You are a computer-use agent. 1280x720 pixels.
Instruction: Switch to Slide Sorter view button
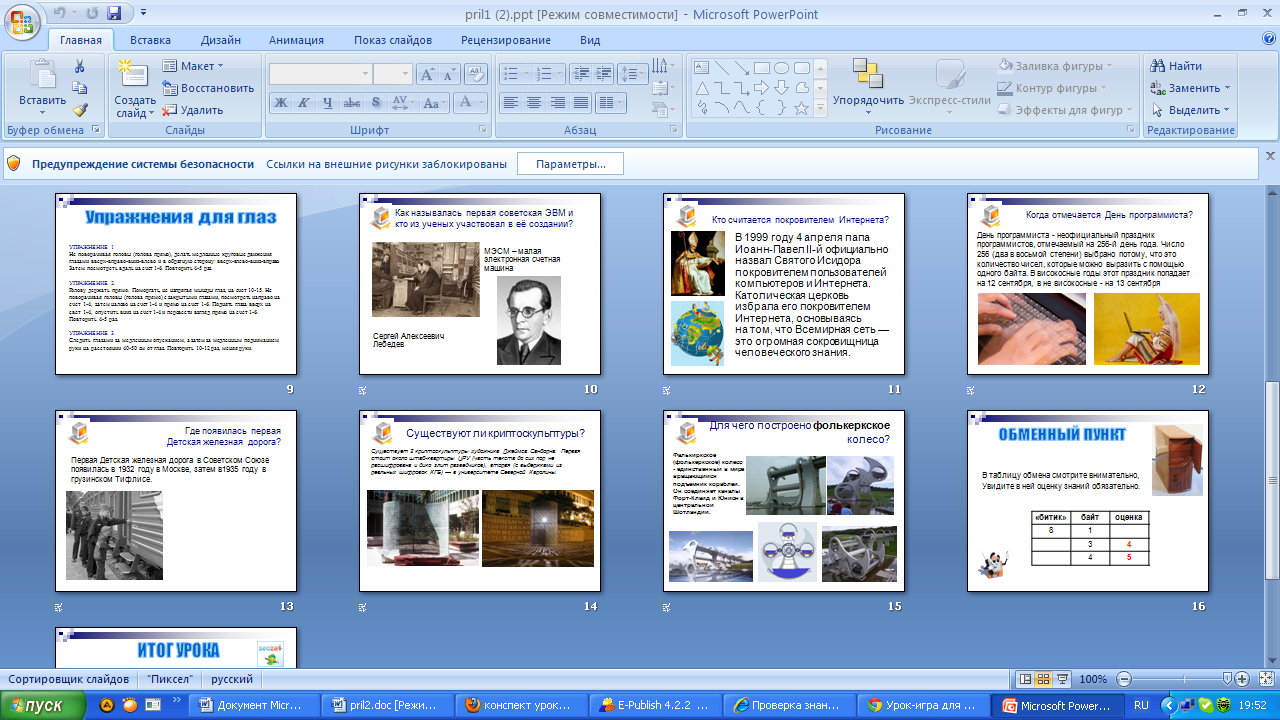pos(1043,679)
